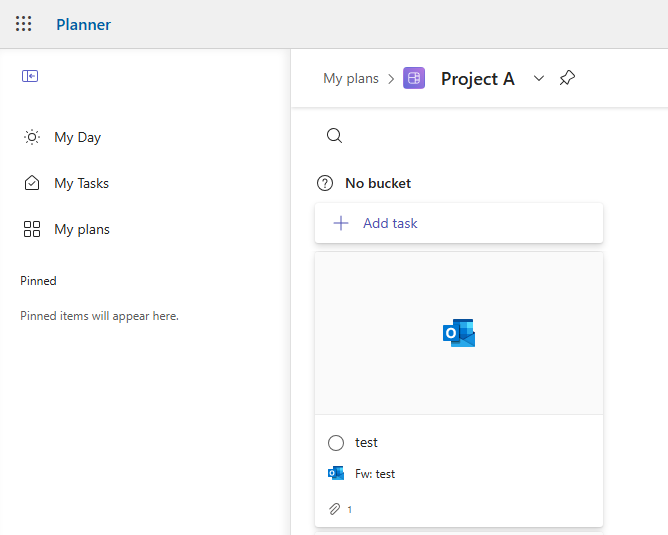Click the Outlook email preview thumbnail
668x535 pixels.
point(459,333)
